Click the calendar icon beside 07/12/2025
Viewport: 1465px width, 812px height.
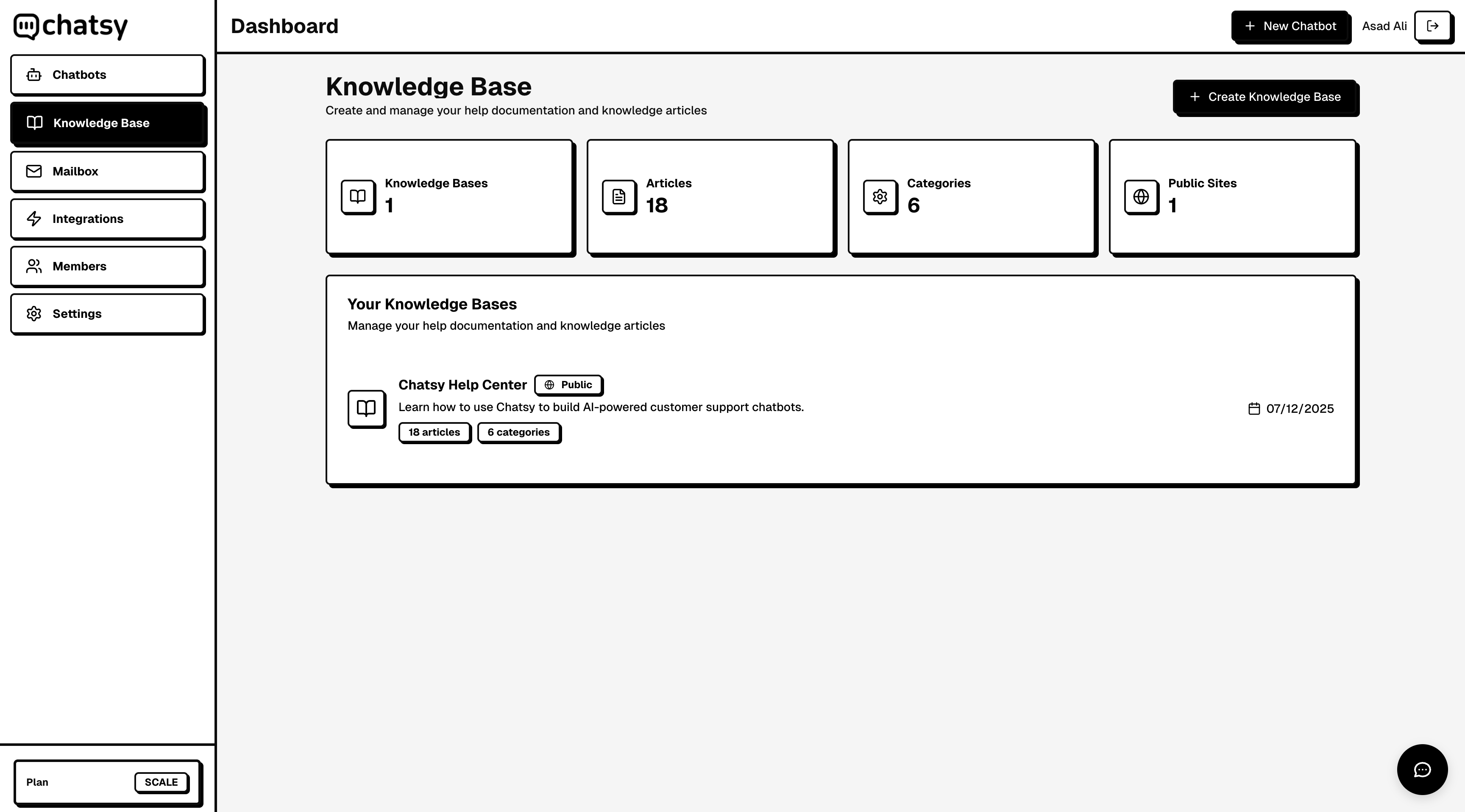click(1254, 408)
